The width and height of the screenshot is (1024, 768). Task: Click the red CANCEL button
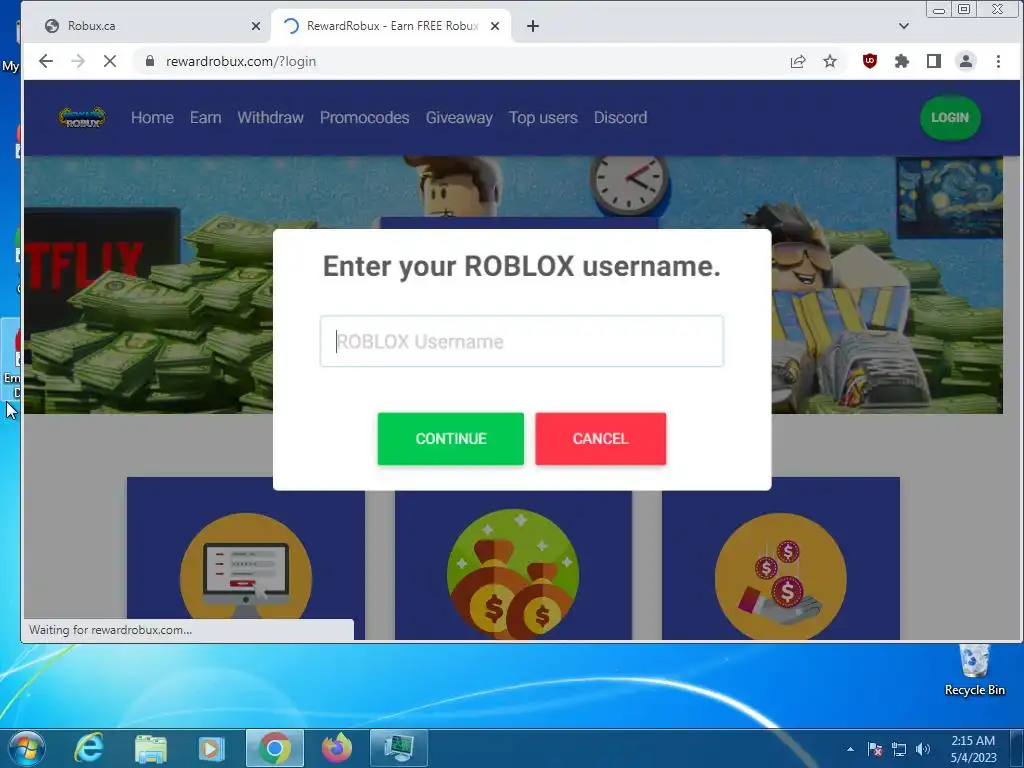coord(601,439)
